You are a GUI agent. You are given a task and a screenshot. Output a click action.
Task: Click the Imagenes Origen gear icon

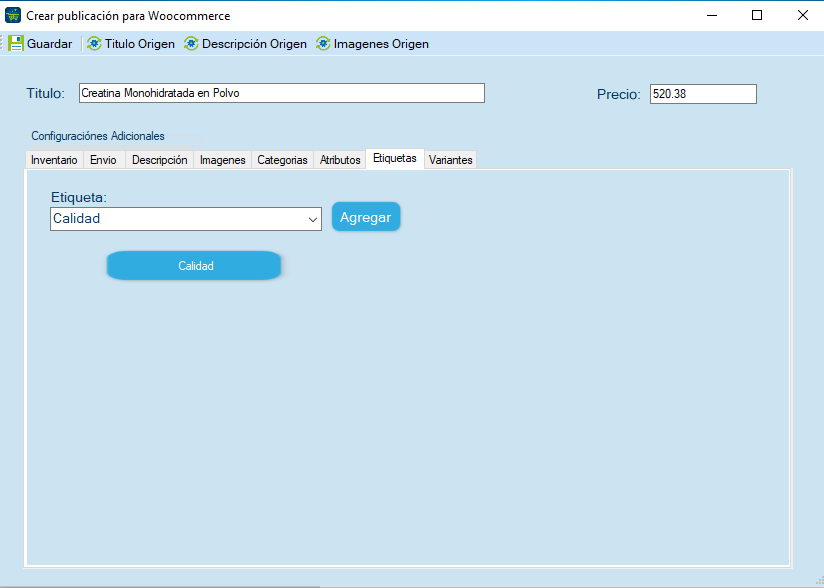323,44
